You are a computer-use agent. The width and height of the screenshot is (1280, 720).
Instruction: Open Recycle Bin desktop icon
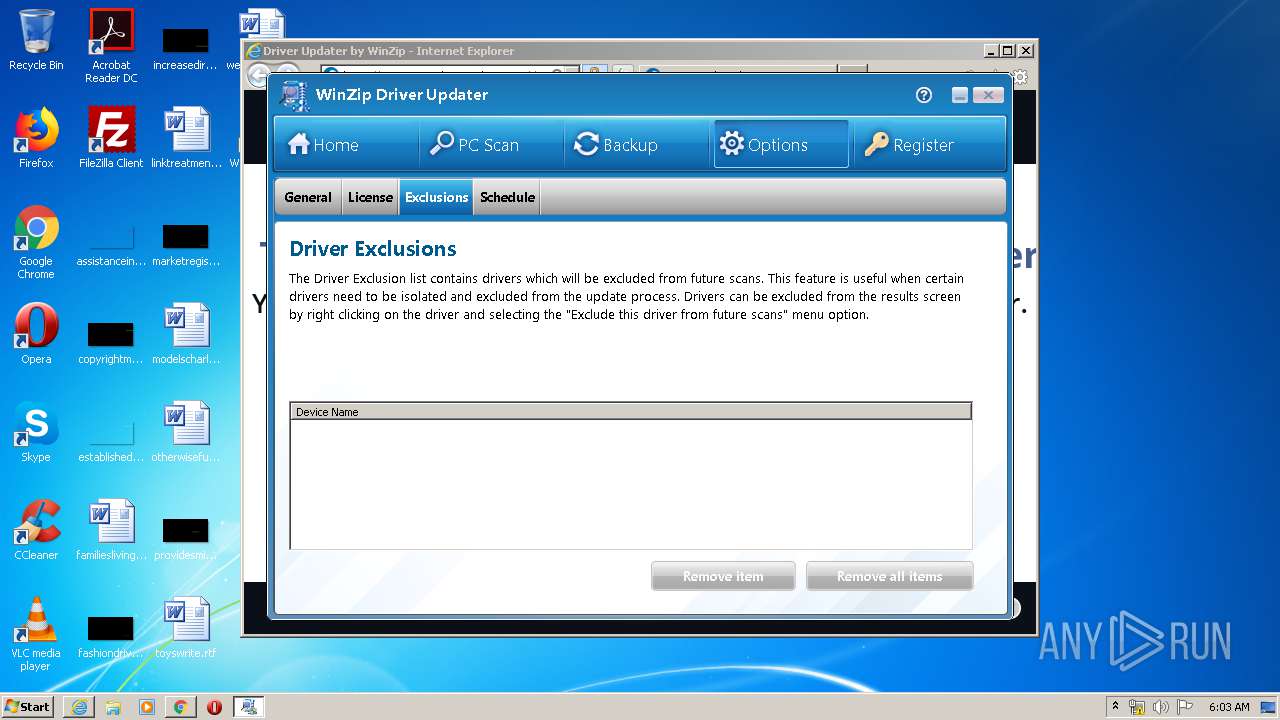click(36, 40)
